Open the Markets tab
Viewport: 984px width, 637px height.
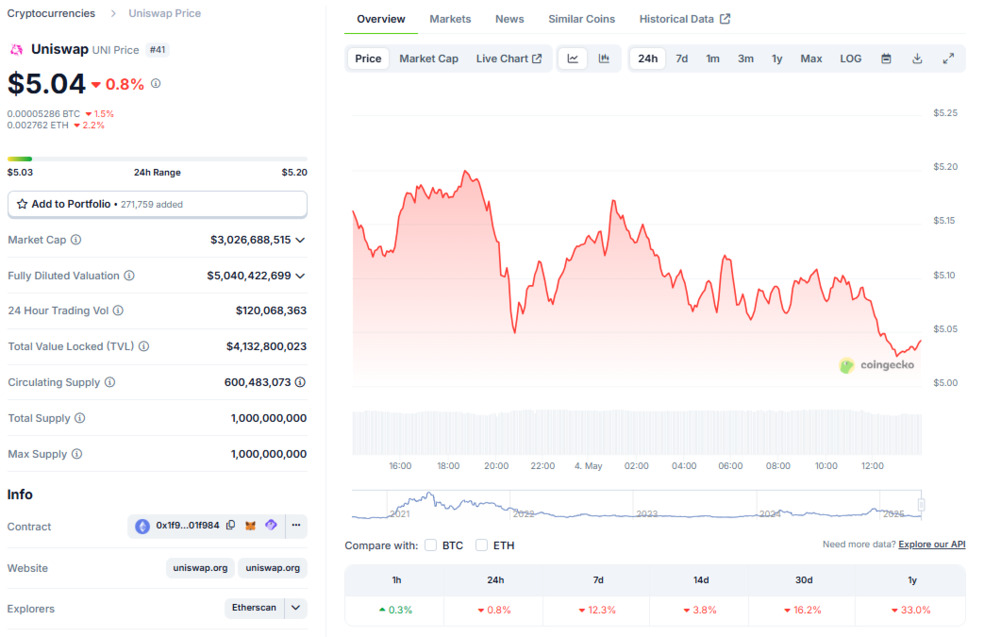point(450,19)
